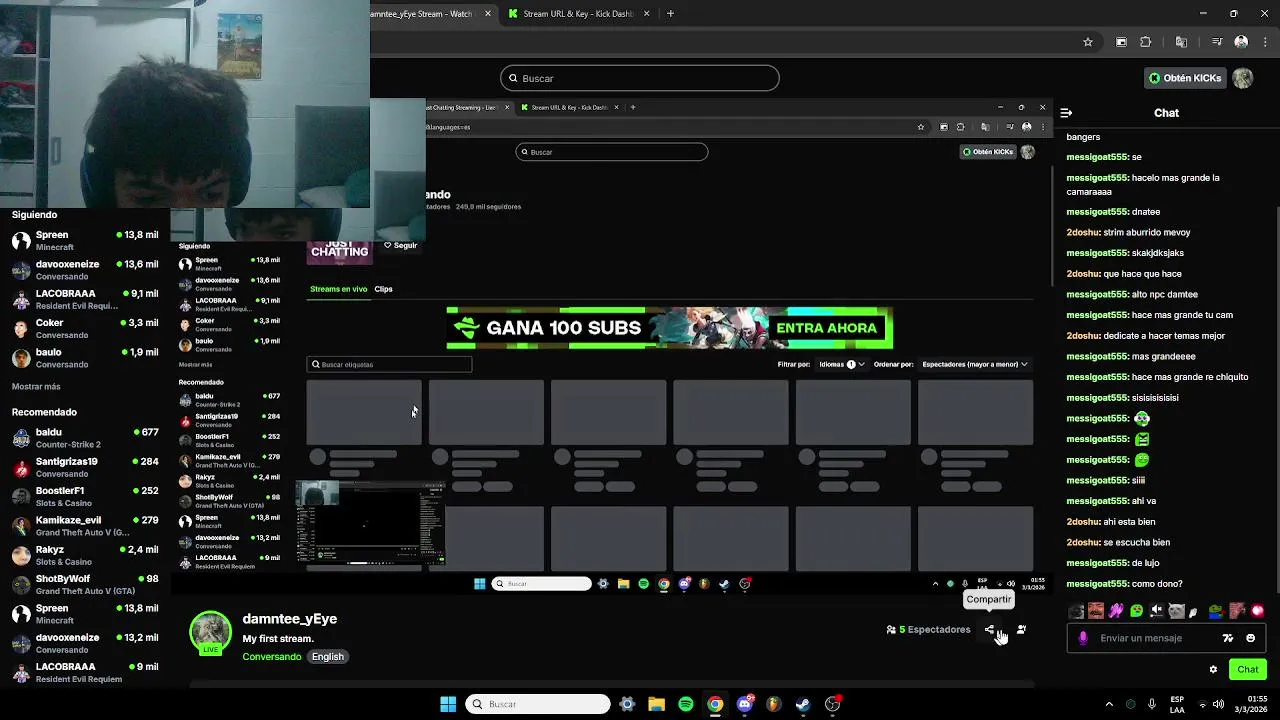Click the Buscar etiquetas tag search field

tap(389, 364)
